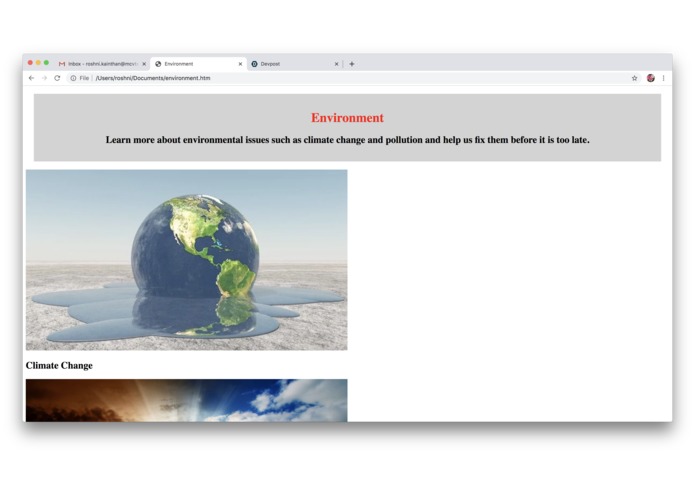The width and height of the screenshot is (695, 494).
Task: Switch to the Devpost tab
Action: (x=295, y=64)
